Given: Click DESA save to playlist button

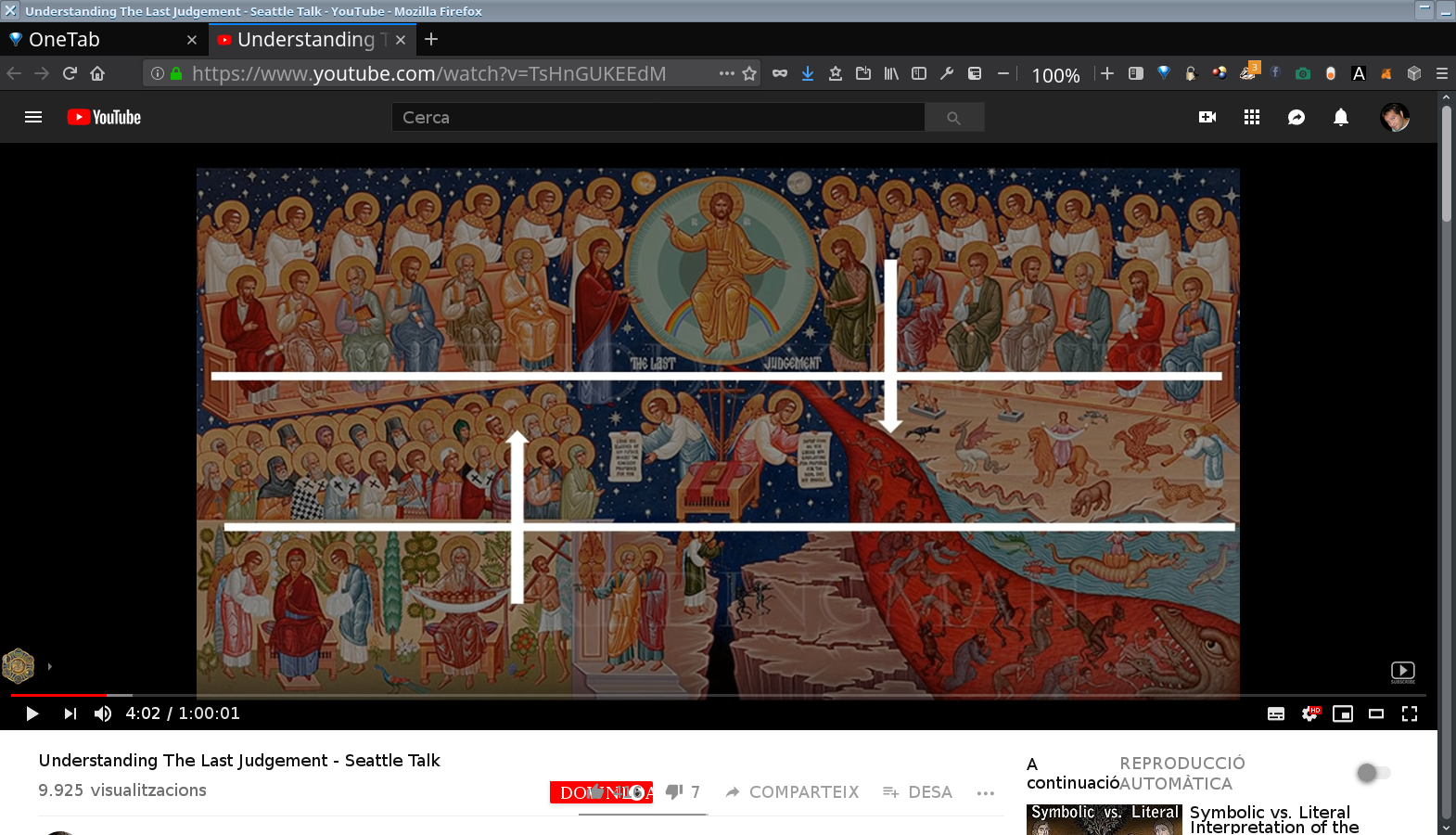Looking at the screenshot, I should point(918,791).
